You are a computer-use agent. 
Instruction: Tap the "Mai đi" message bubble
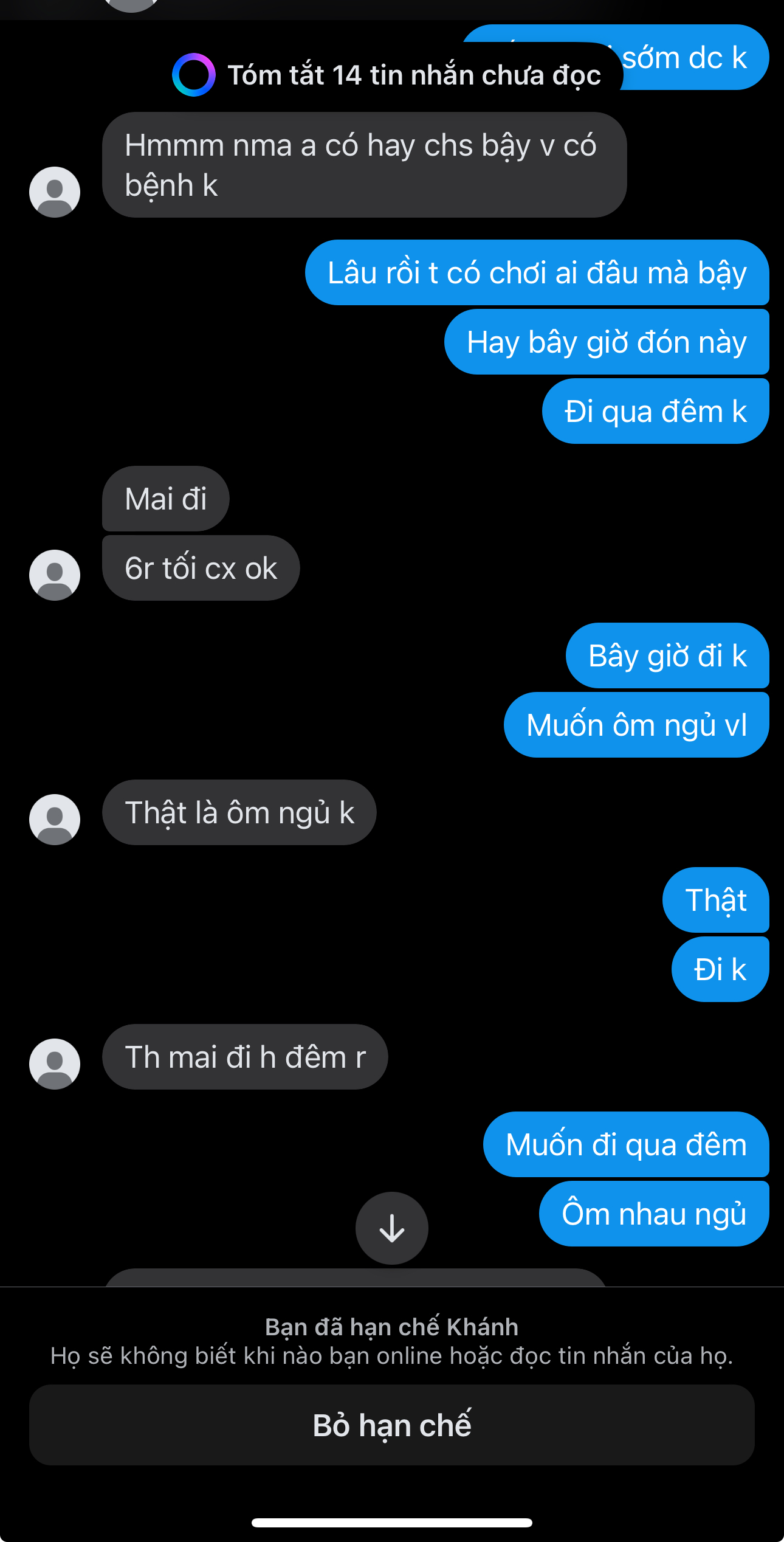click(166, 499)
